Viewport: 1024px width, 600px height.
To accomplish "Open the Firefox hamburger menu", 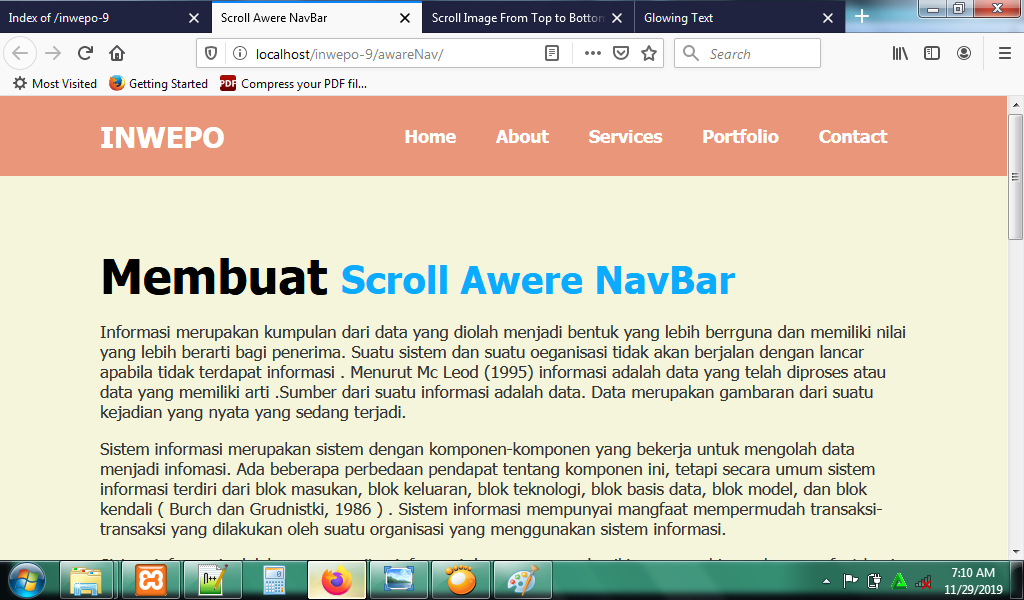I will tap(1004, 53).
